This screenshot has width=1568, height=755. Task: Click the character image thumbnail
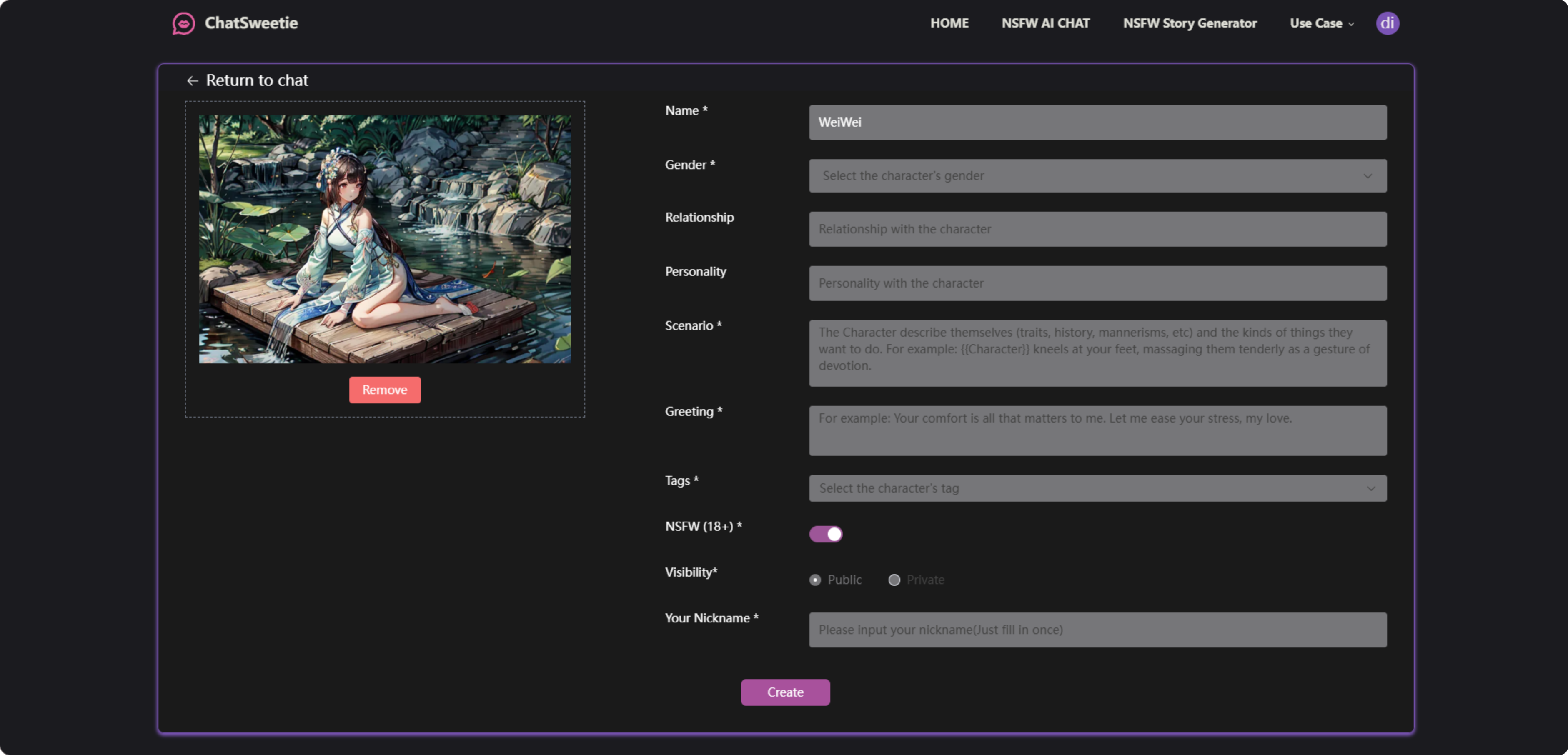tap(385, 237)
